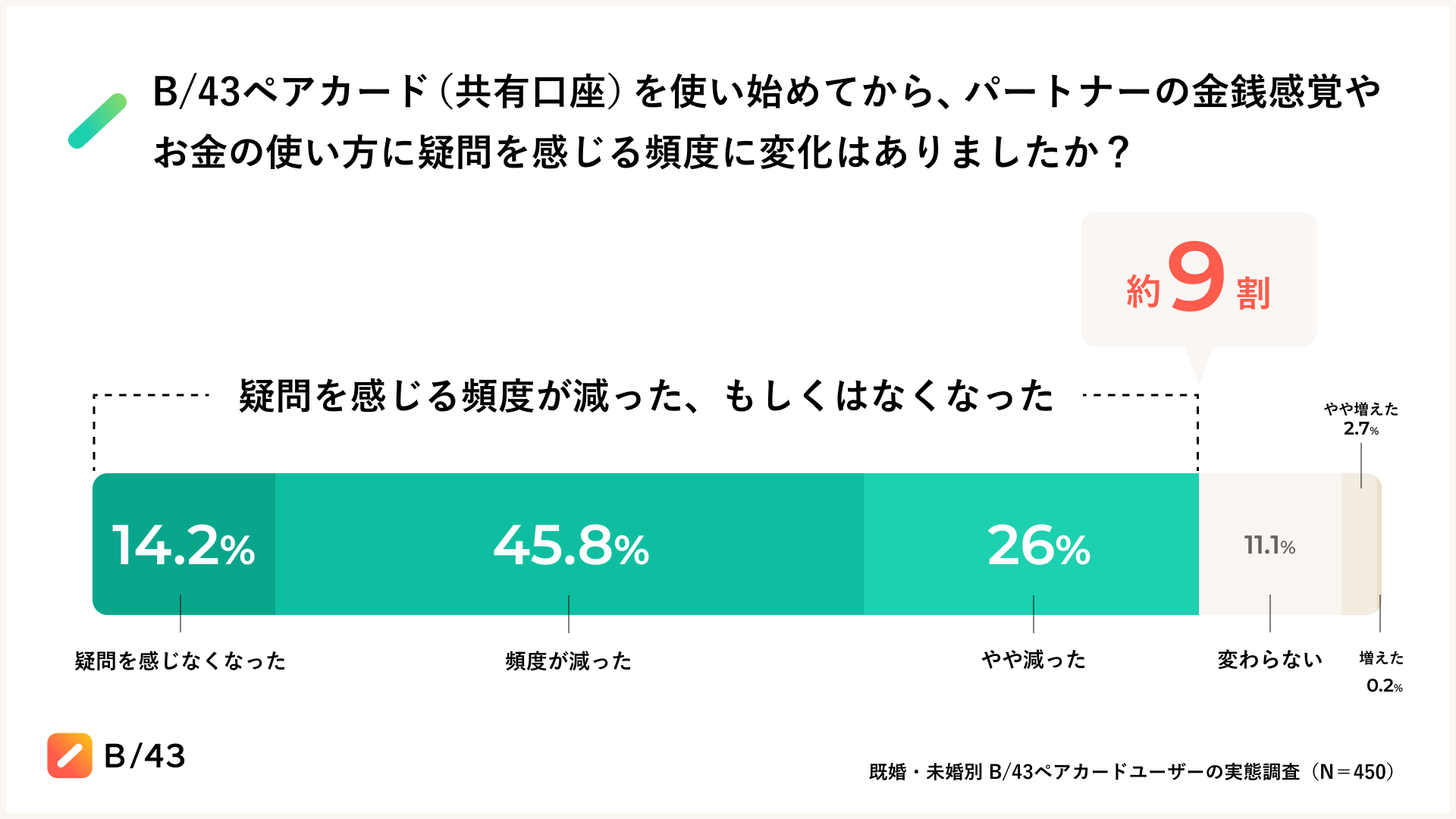Click the question title heading text

click(766, 121)
